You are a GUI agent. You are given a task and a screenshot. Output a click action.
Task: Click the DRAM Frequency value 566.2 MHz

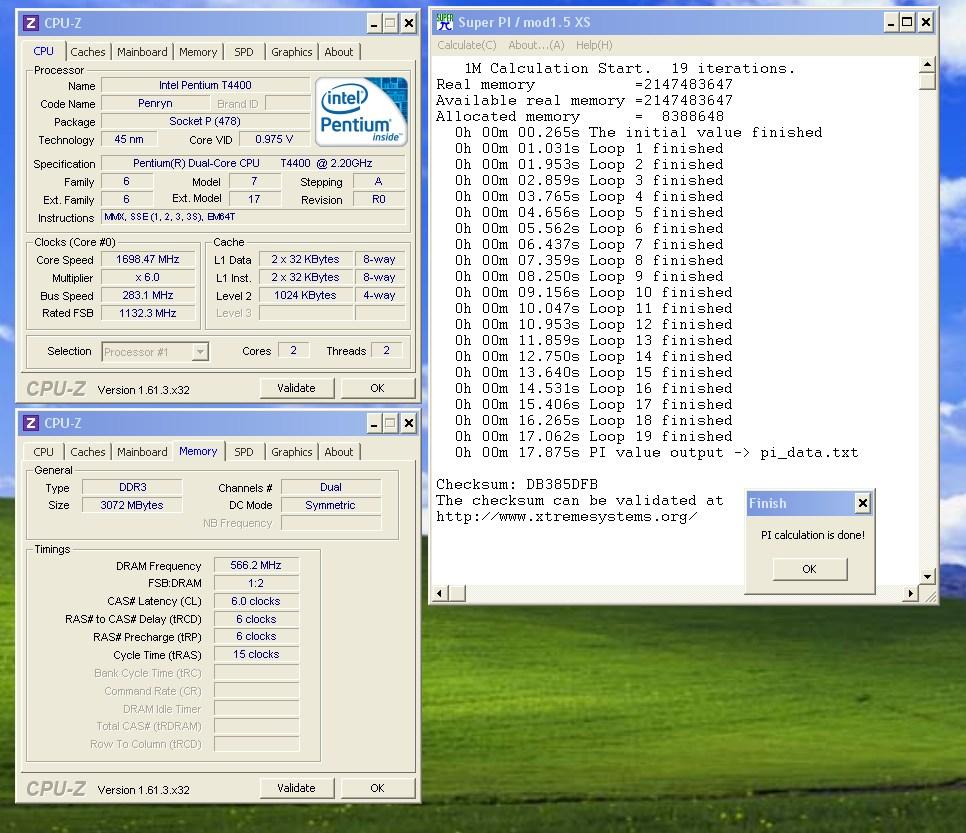coord(256,565)
